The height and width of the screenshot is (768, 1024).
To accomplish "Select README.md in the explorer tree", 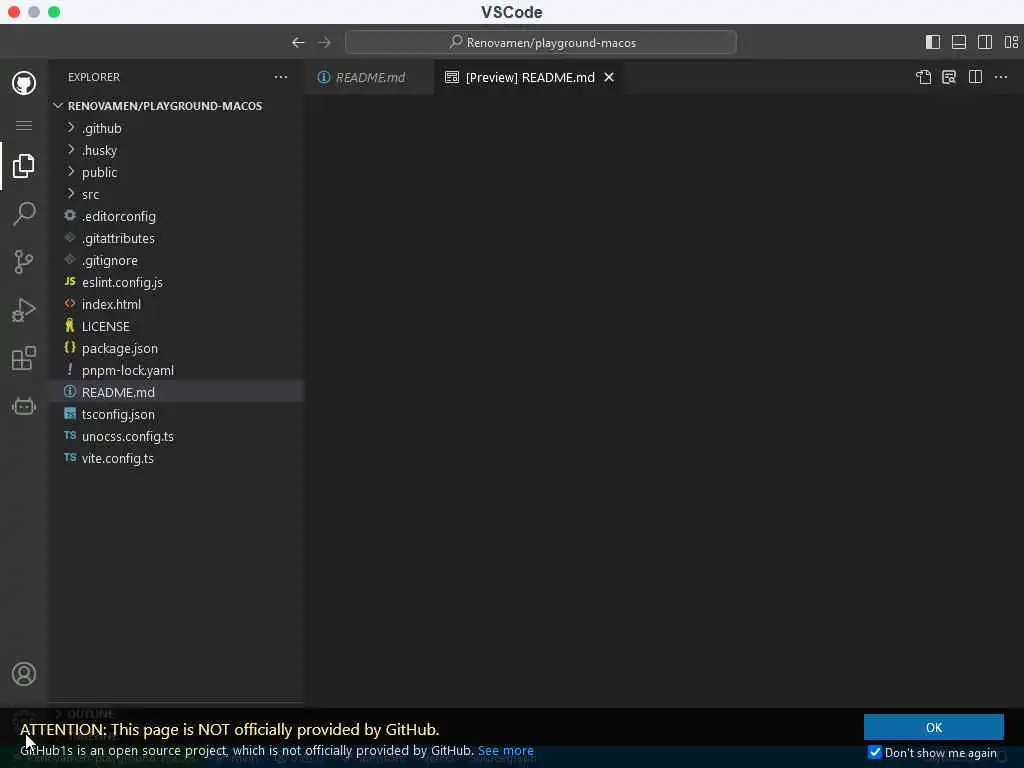I will click(x=175, y=392).
